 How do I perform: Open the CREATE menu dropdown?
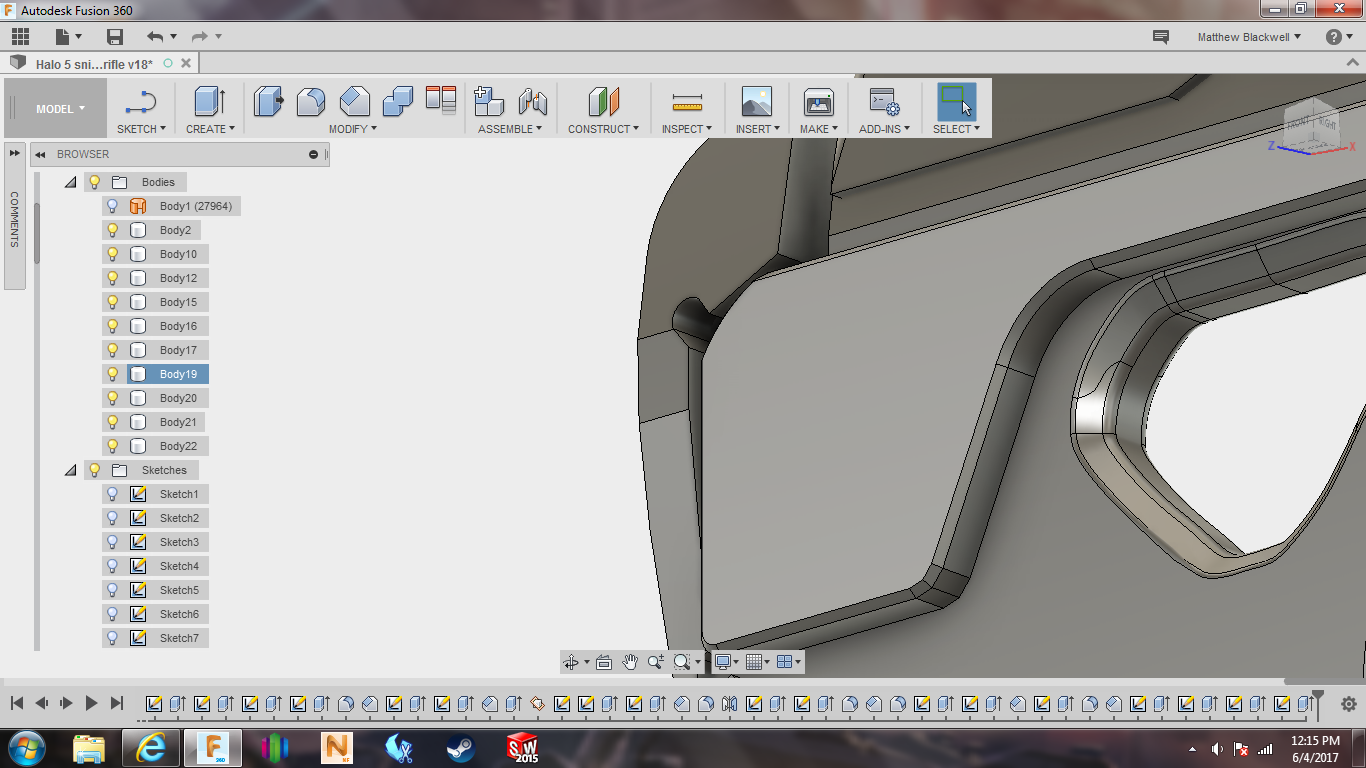pos(210,129)
